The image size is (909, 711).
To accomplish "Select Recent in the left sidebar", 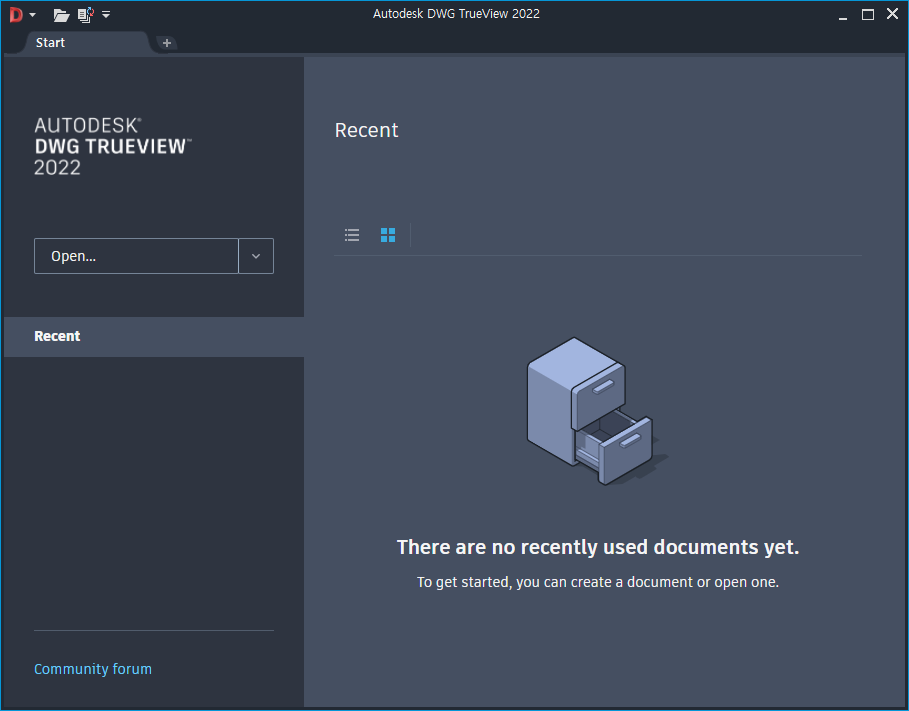I will pos(58,336).
